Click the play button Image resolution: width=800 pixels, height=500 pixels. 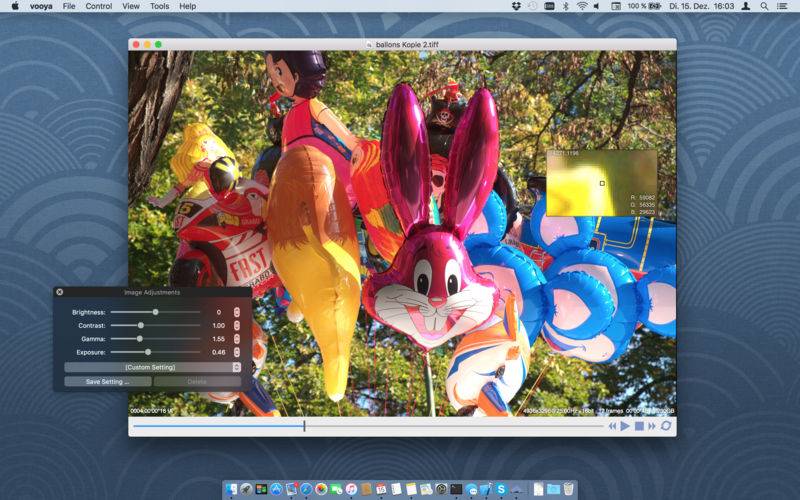click(x=625, y=426)
